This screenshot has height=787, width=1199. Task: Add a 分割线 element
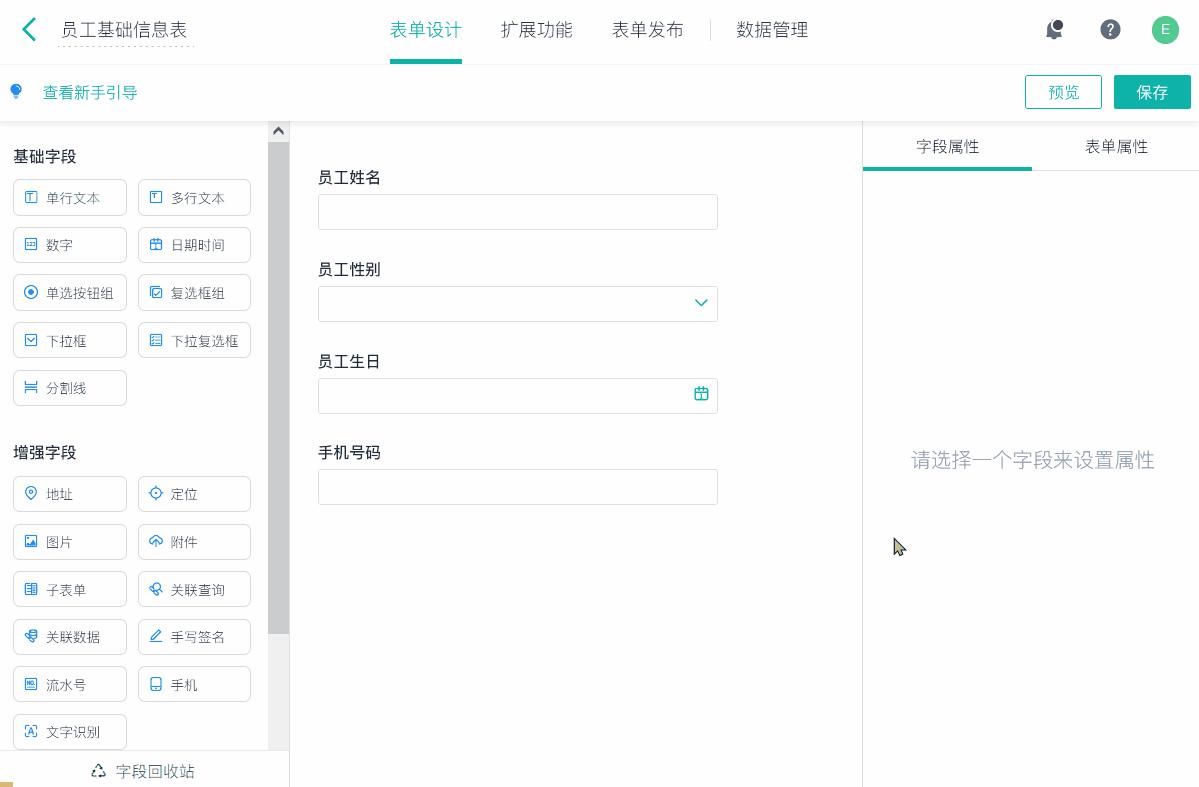[70, 388]
